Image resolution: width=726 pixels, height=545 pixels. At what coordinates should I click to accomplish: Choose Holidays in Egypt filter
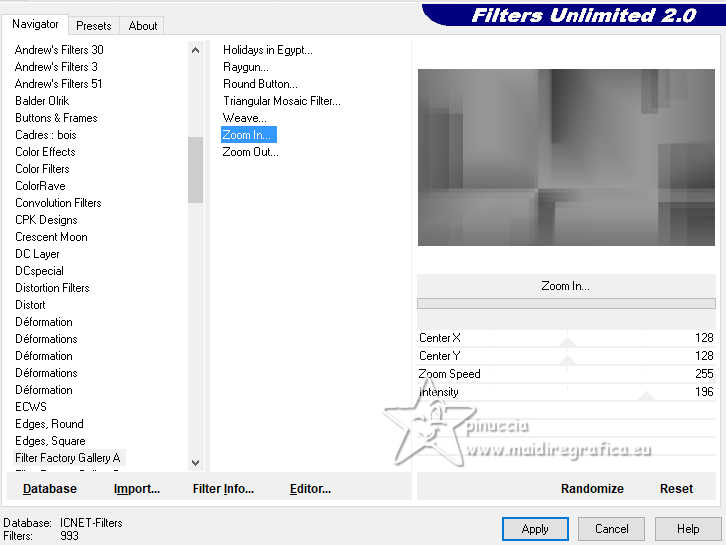[x=268, y=50]
